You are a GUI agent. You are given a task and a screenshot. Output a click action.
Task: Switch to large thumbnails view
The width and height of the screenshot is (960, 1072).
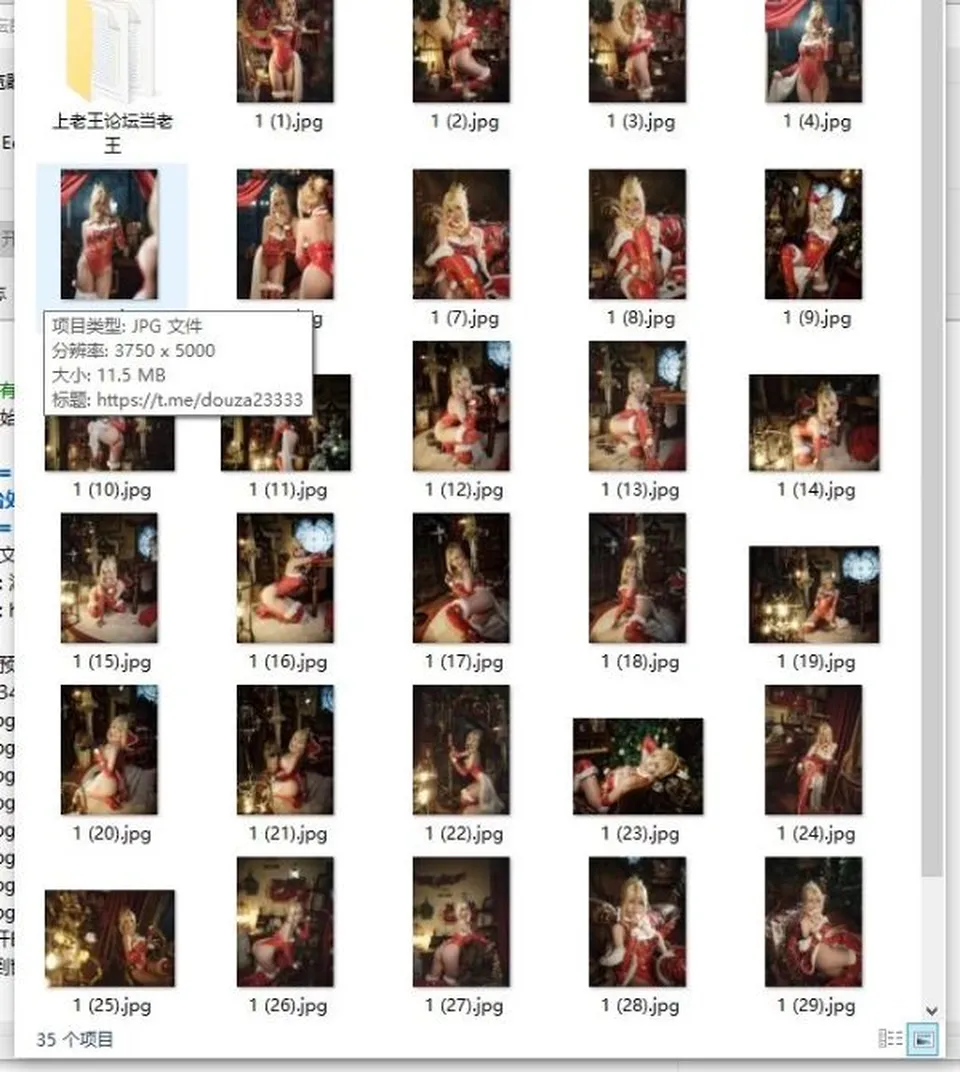922,1038
